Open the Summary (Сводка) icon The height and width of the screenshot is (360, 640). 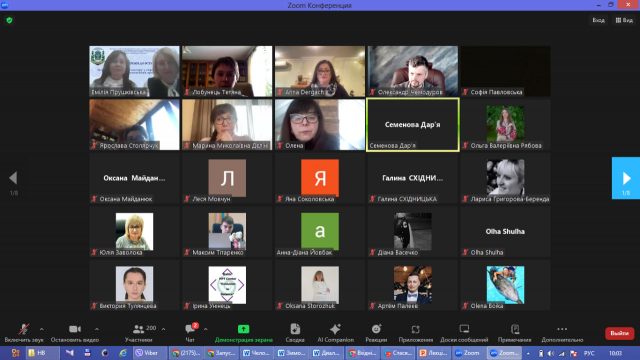pos(295,329)
